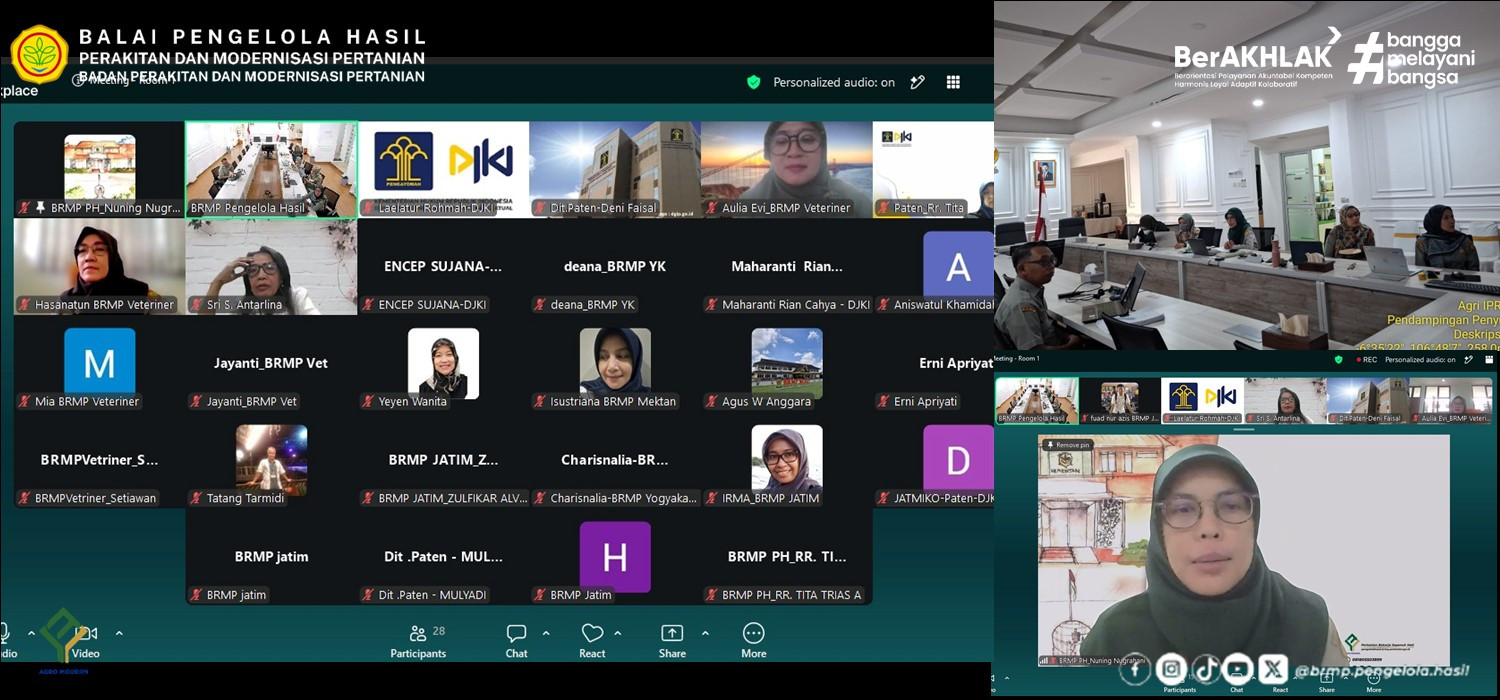Viewport: 1500px width, 700px height.
Task: Click Isustriana BRMP Mektan profile photo
Action: pyautogui.click(x=615, y=362)
